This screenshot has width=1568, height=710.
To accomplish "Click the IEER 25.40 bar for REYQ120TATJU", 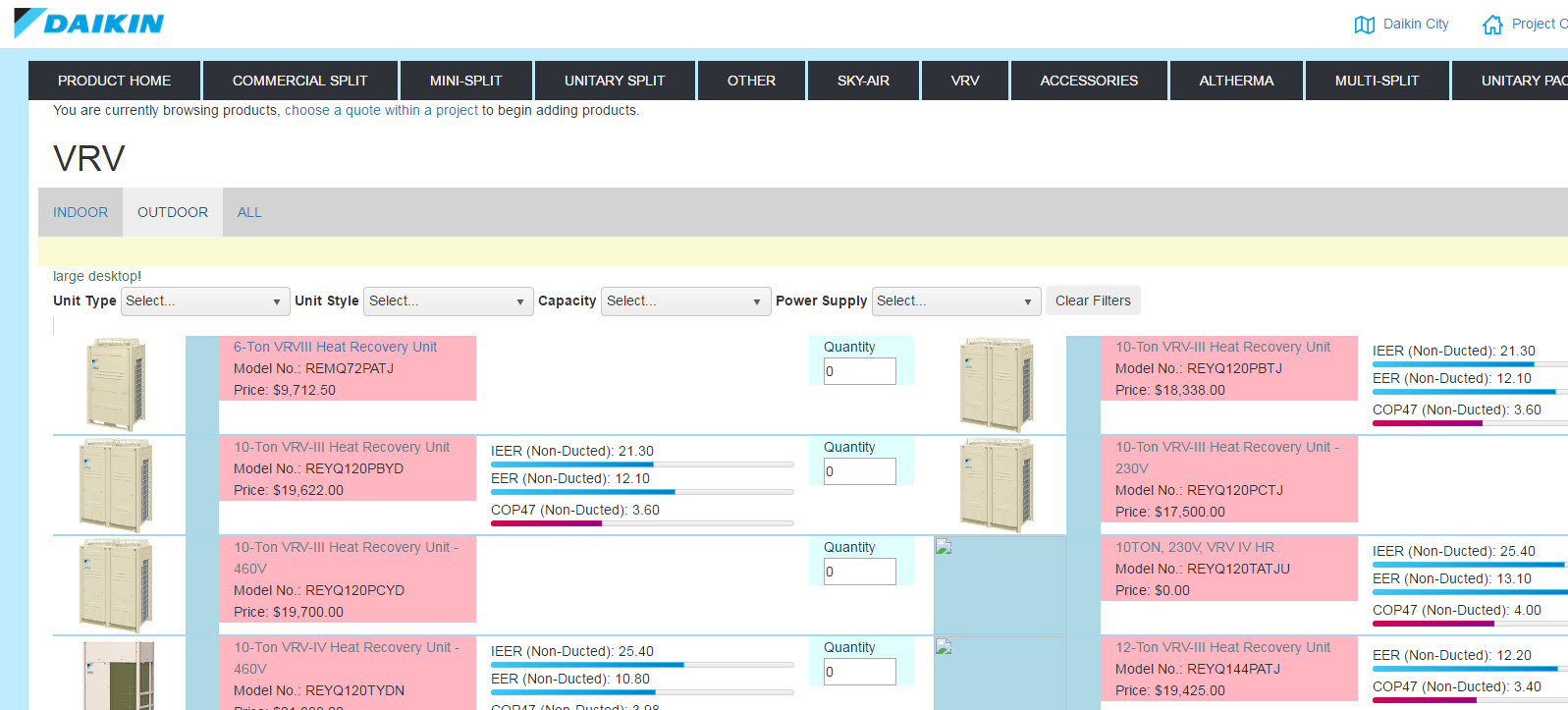I will (1470, 565).
